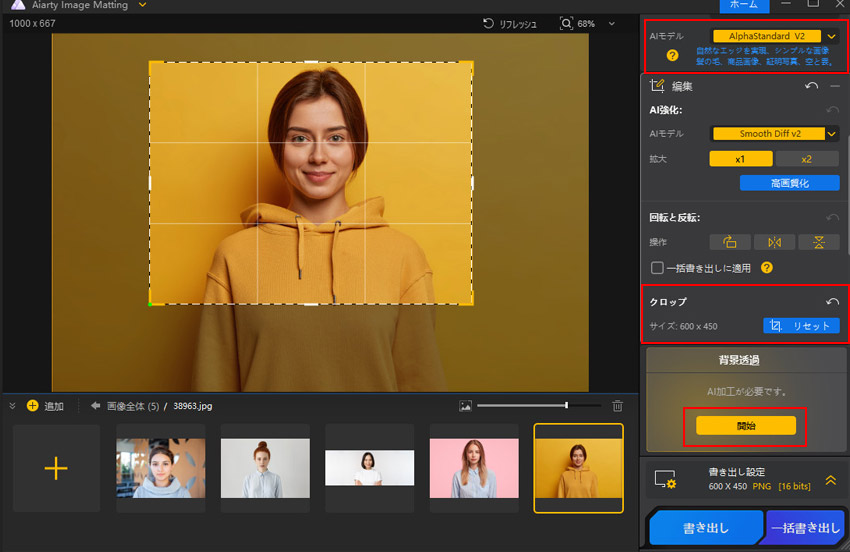850x552 pixels.
Task: Click the undo arrow in the 編集 header
Action: pos(812,86)
